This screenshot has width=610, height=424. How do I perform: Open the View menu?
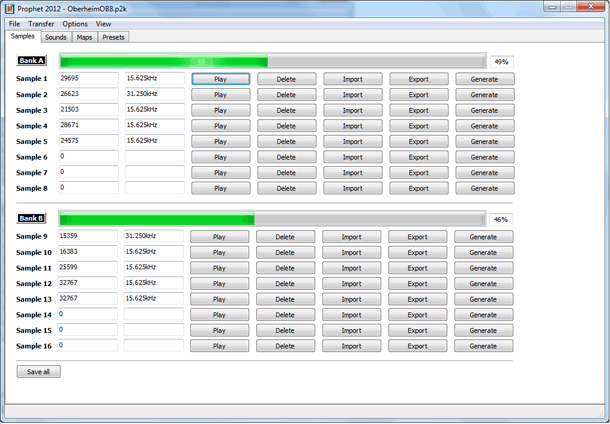pos(103,24)
